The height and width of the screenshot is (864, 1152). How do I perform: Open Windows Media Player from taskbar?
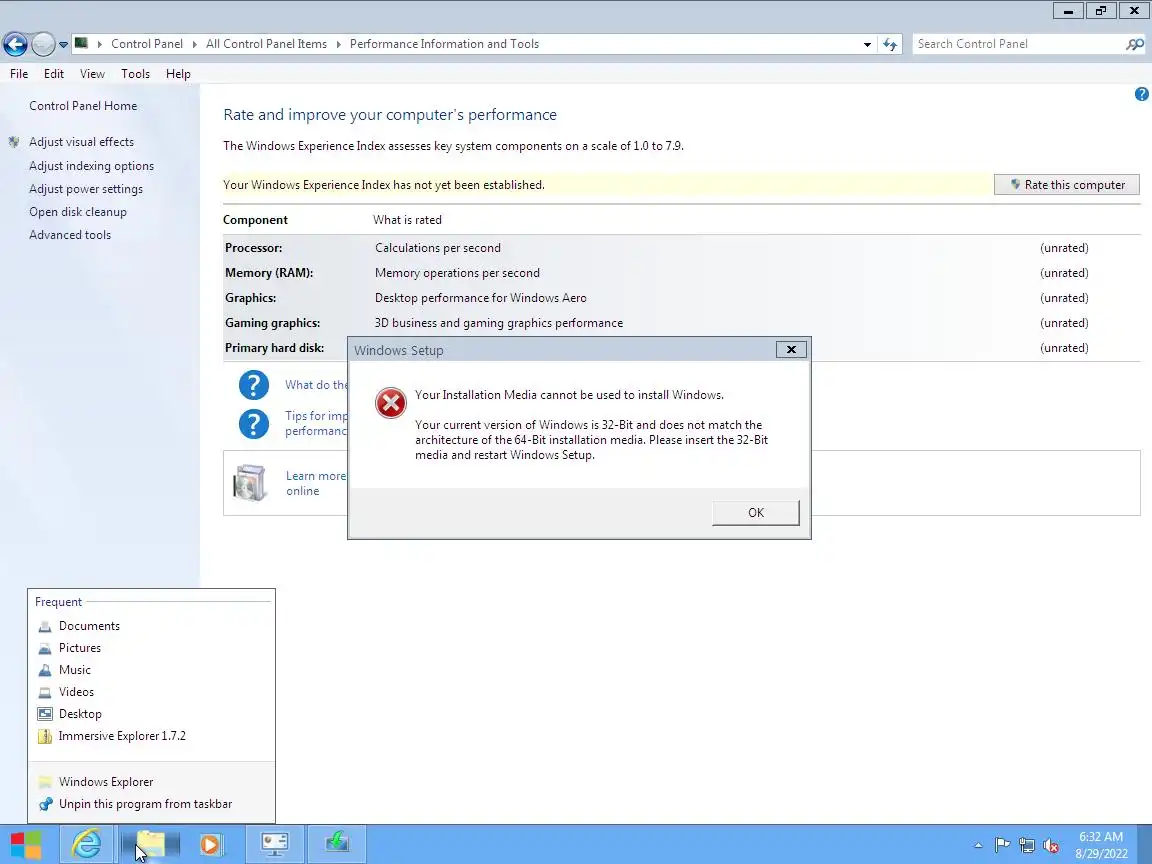click(211, 844)
